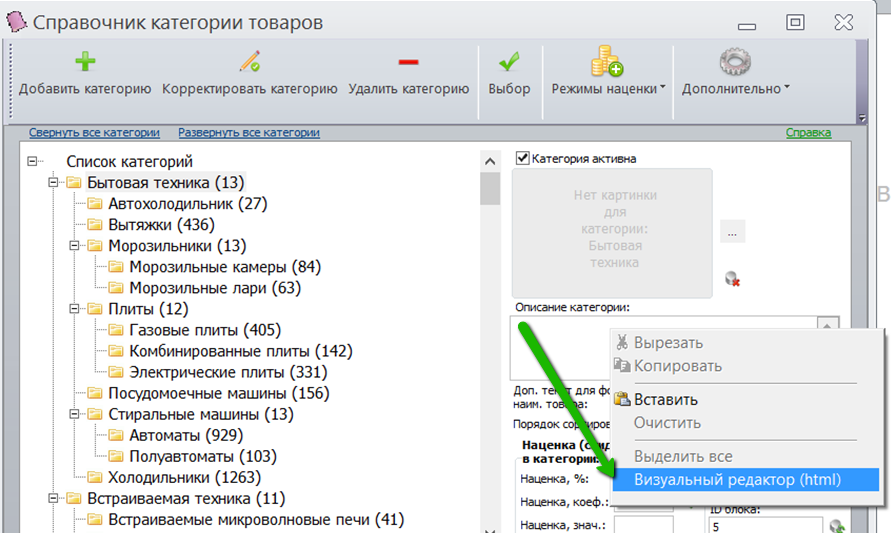The width and height of the screenshot is (891, 533).
Task: Click the Удалить категорию button label
Action: coord(409,89)
